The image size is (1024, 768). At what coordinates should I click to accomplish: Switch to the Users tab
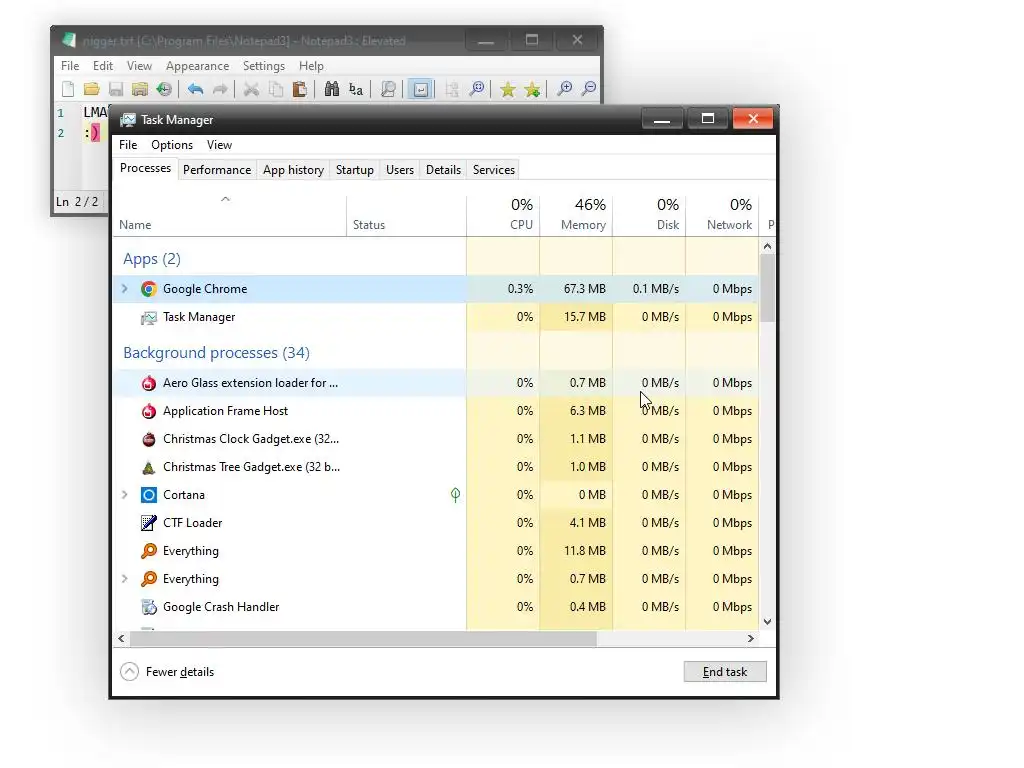(400, 170)
